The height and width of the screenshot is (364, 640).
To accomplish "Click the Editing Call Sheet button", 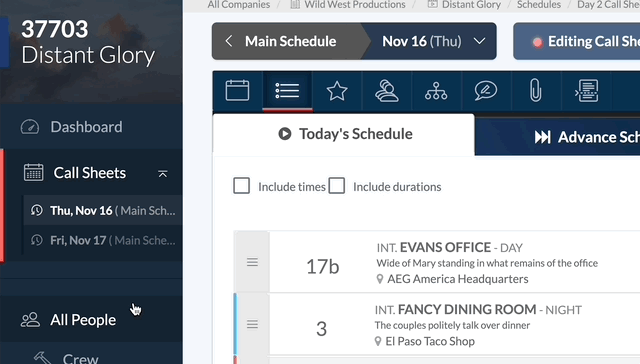I will tap(577, 41).
